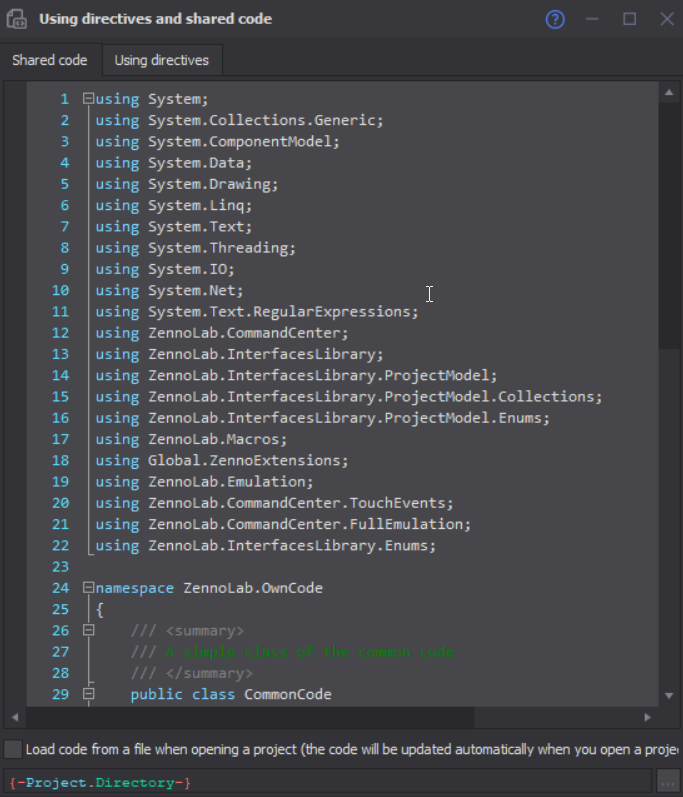Viewport: 683px width, 797px height.
Task: Click line 16 ProjectModel.Enums
Action: point(467,418)
